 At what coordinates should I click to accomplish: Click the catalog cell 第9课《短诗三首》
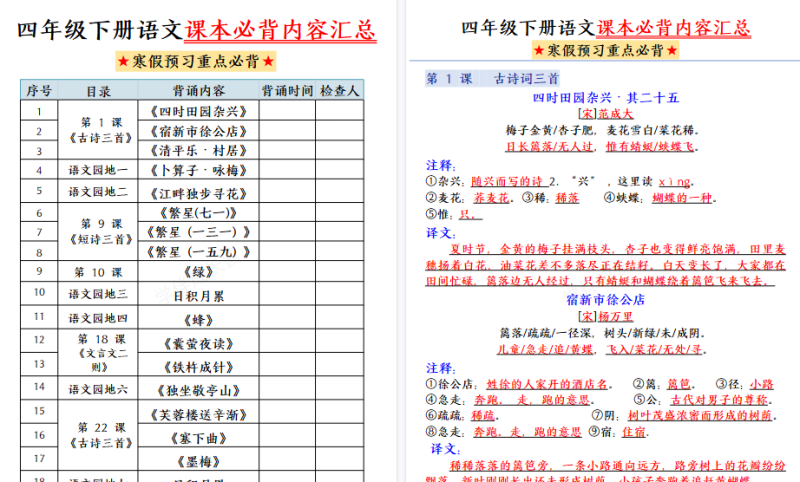[x=98, y=232]
